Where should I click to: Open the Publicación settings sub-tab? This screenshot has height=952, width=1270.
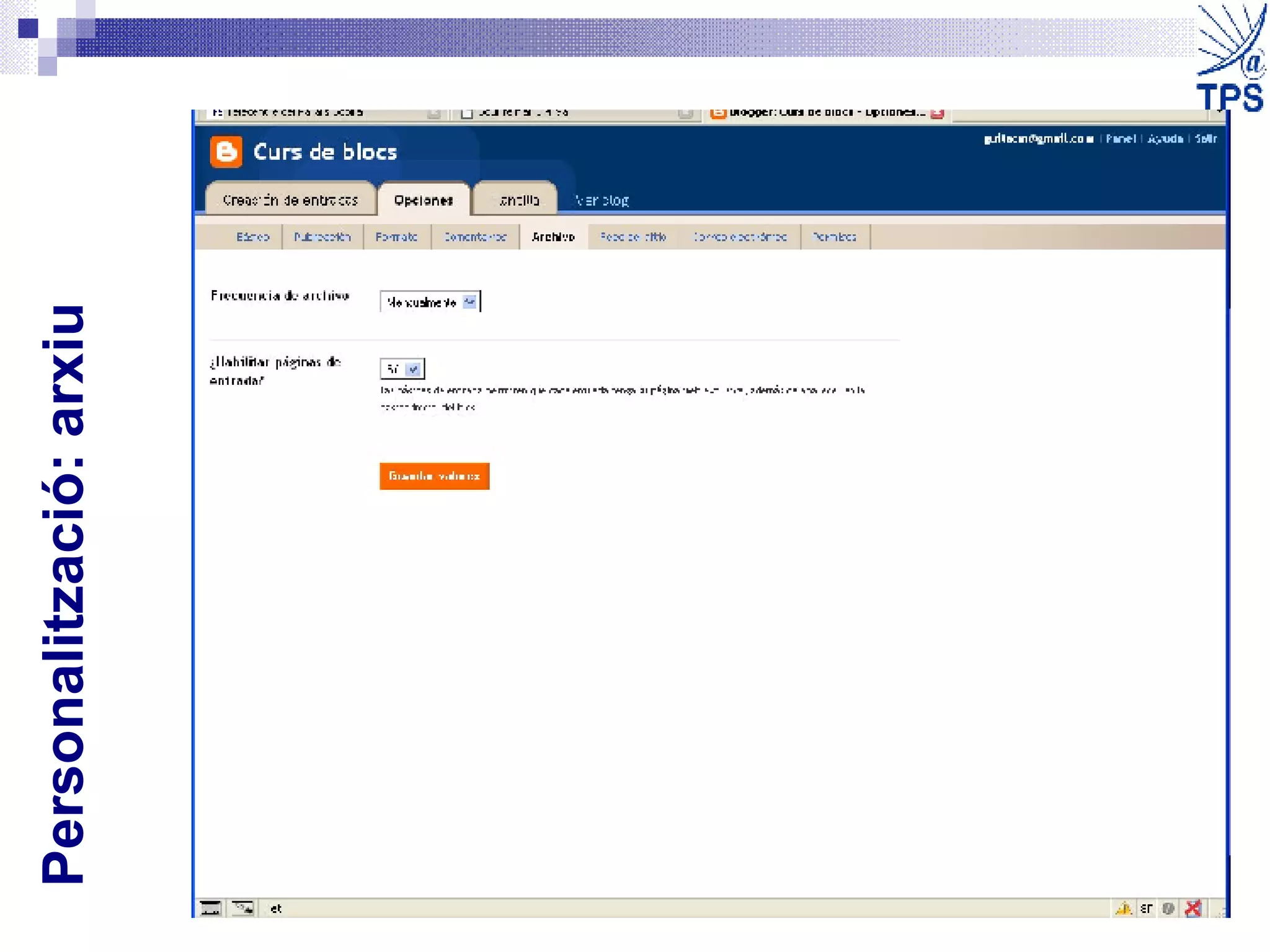[x=322, y=237]
